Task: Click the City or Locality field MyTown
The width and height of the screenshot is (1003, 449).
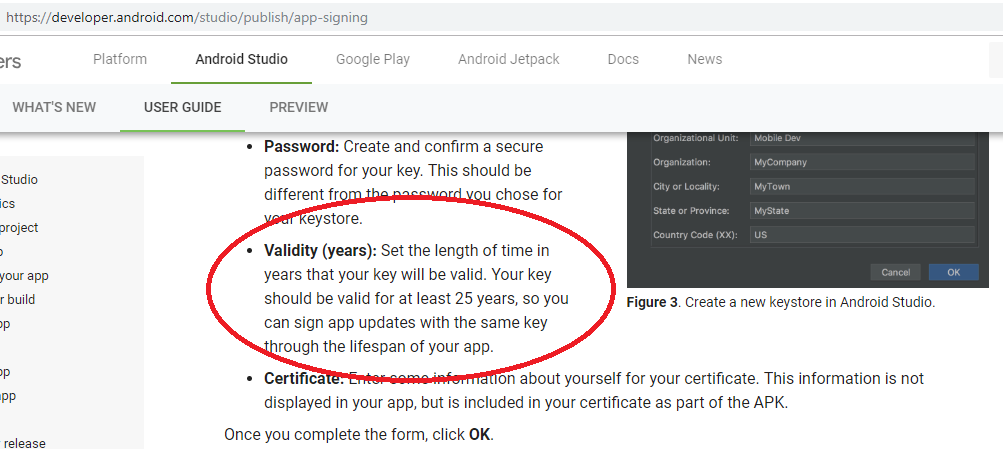Action: [862, 187]
